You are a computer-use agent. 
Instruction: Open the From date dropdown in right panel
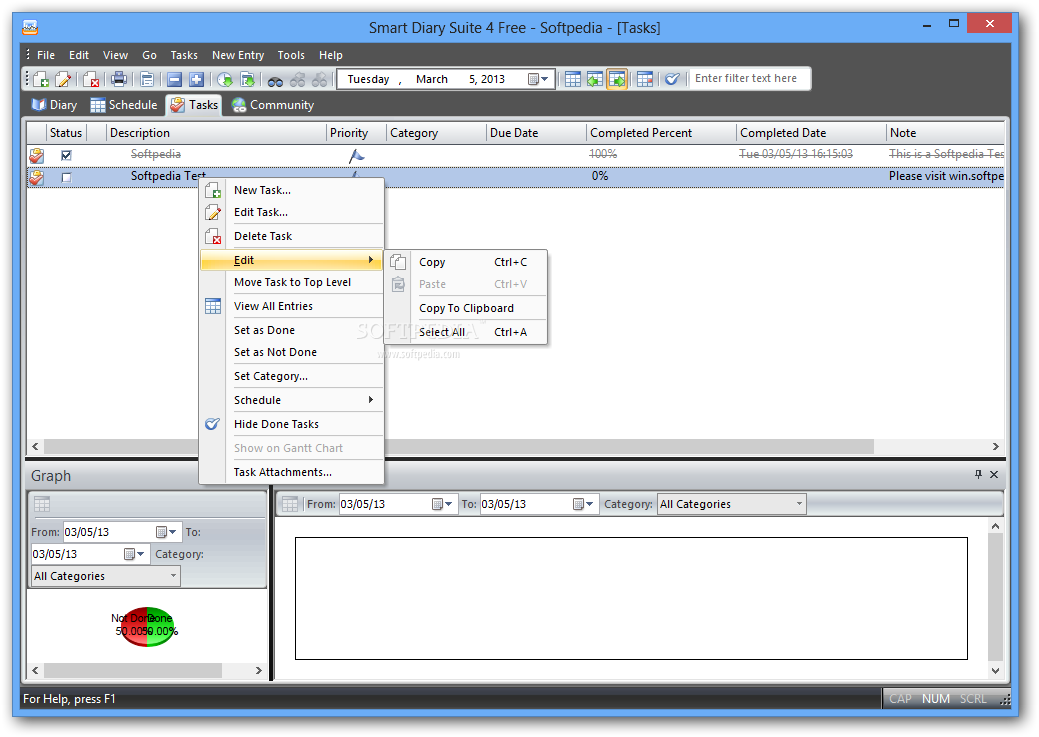click(442, 504)
